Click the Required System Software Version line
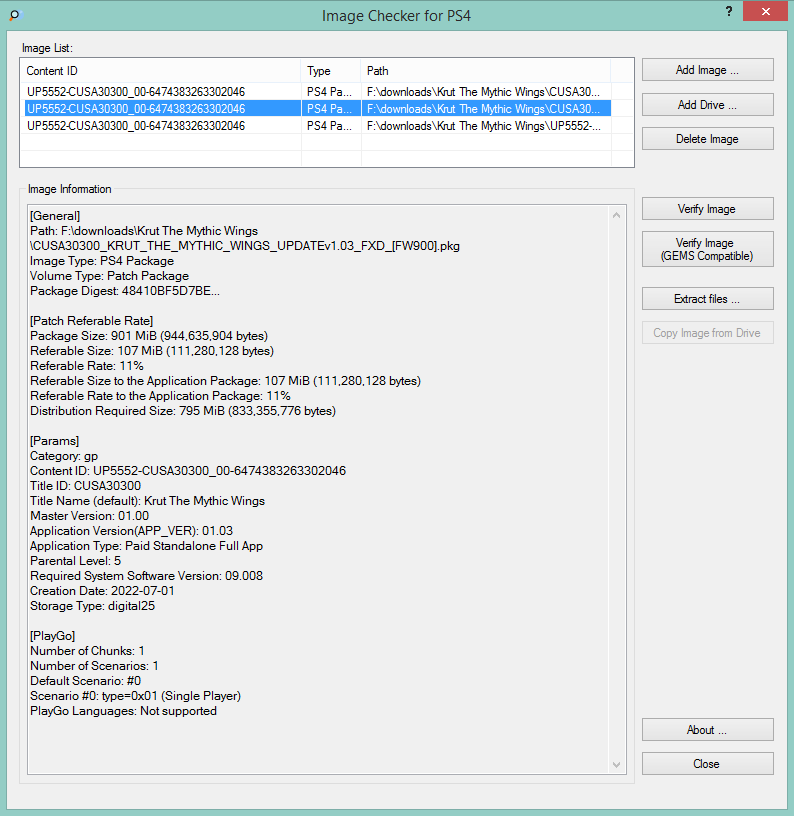This screenshot has width=794, height=816. pyautogui.click(x=146, y=576)
